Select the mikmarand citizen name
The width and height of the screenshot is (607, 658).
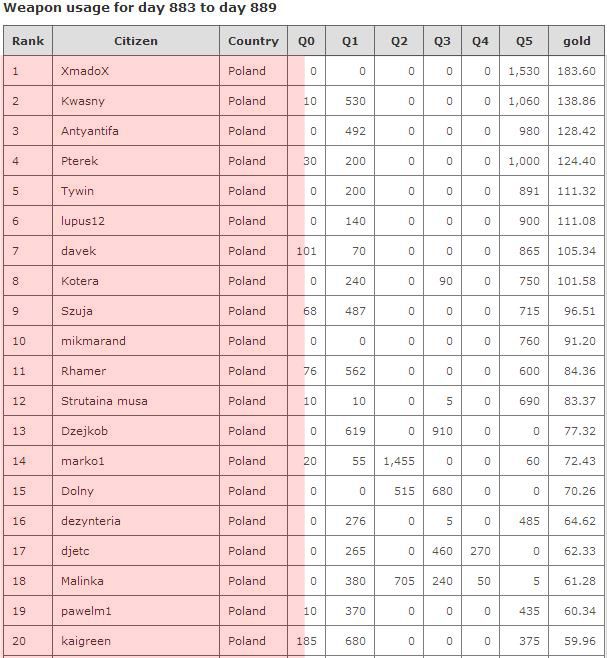tap(93, 341)
